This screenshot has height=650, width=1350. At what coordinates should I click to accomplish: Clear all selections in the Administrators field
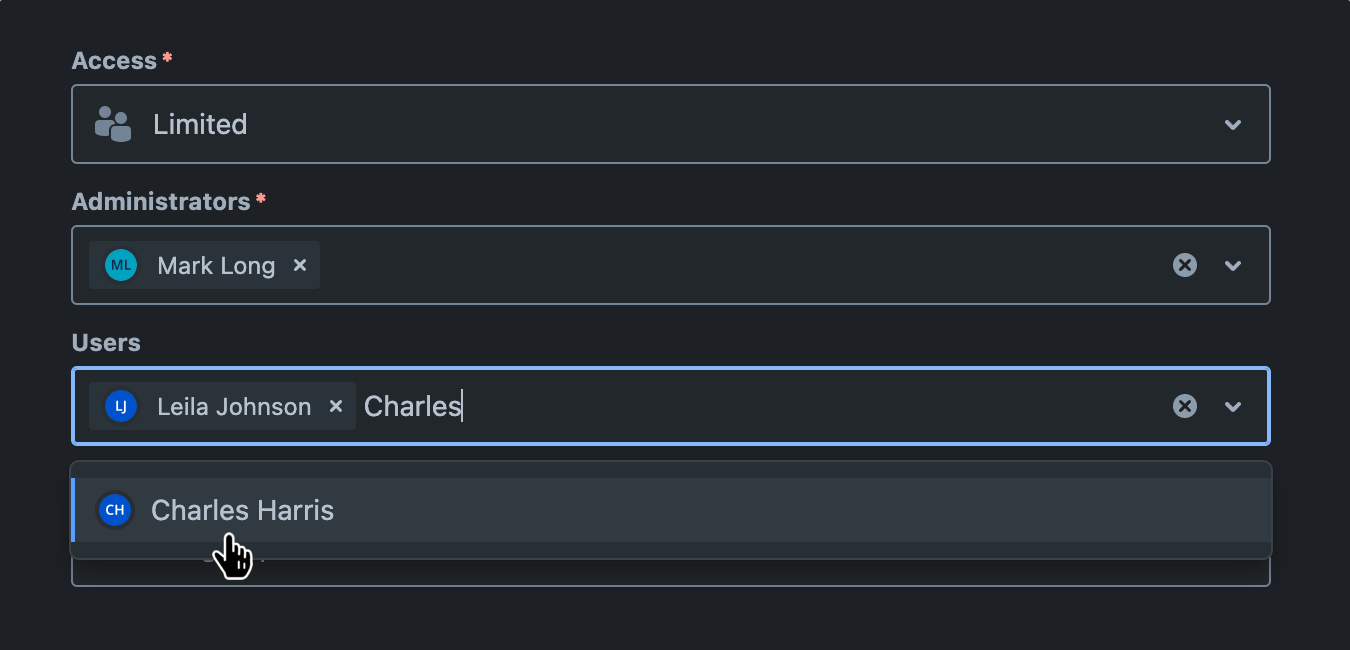pos(1185,265)
